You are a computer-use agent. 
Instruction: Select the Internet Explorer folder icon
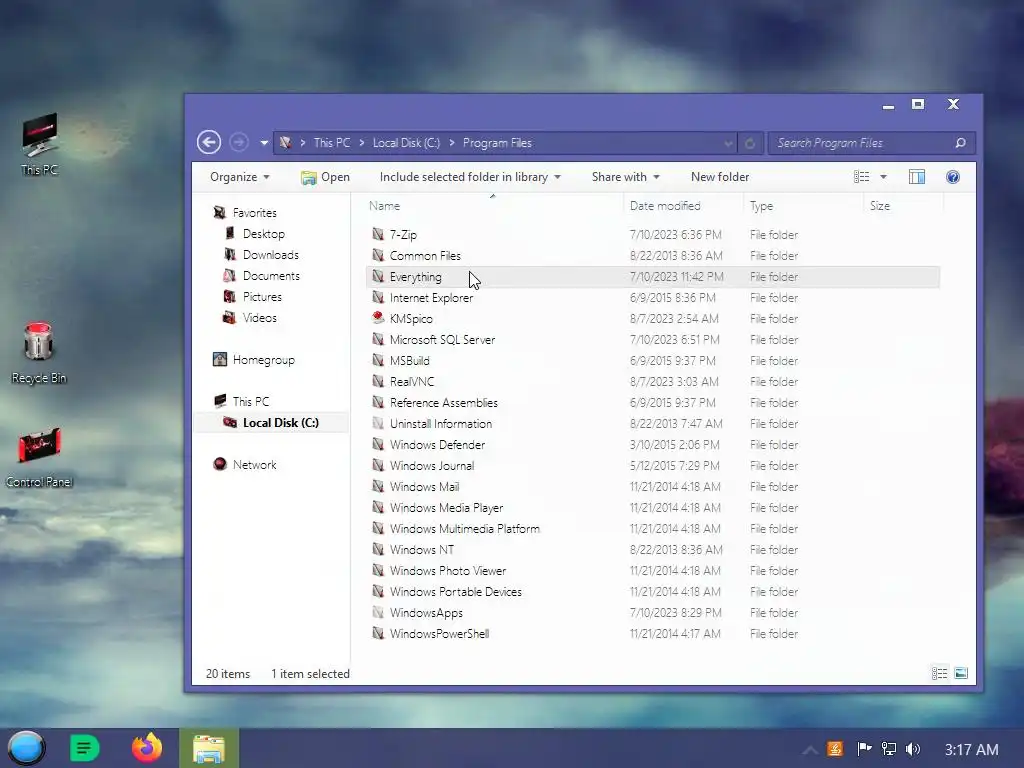click(378, 297)
